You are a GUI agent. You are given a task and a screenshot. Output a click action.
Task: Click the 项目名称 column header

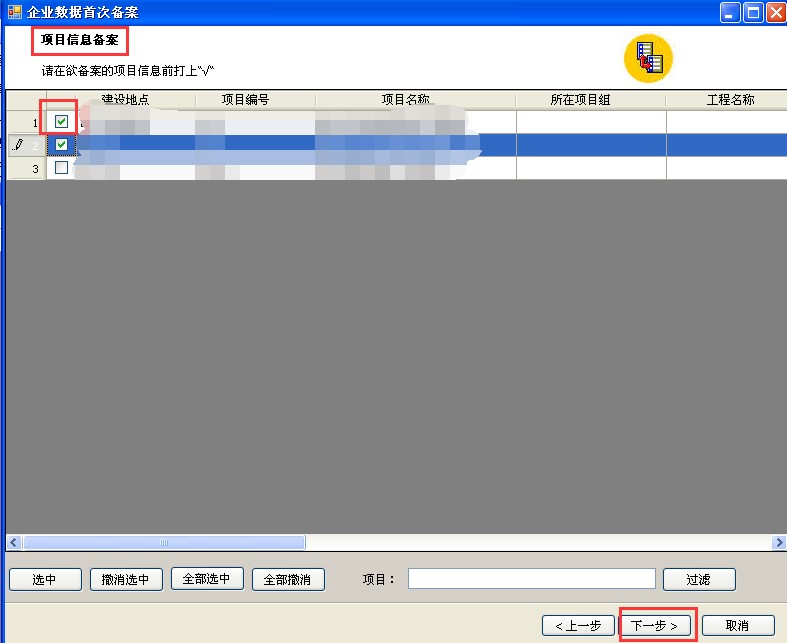[x=405, y=100]
